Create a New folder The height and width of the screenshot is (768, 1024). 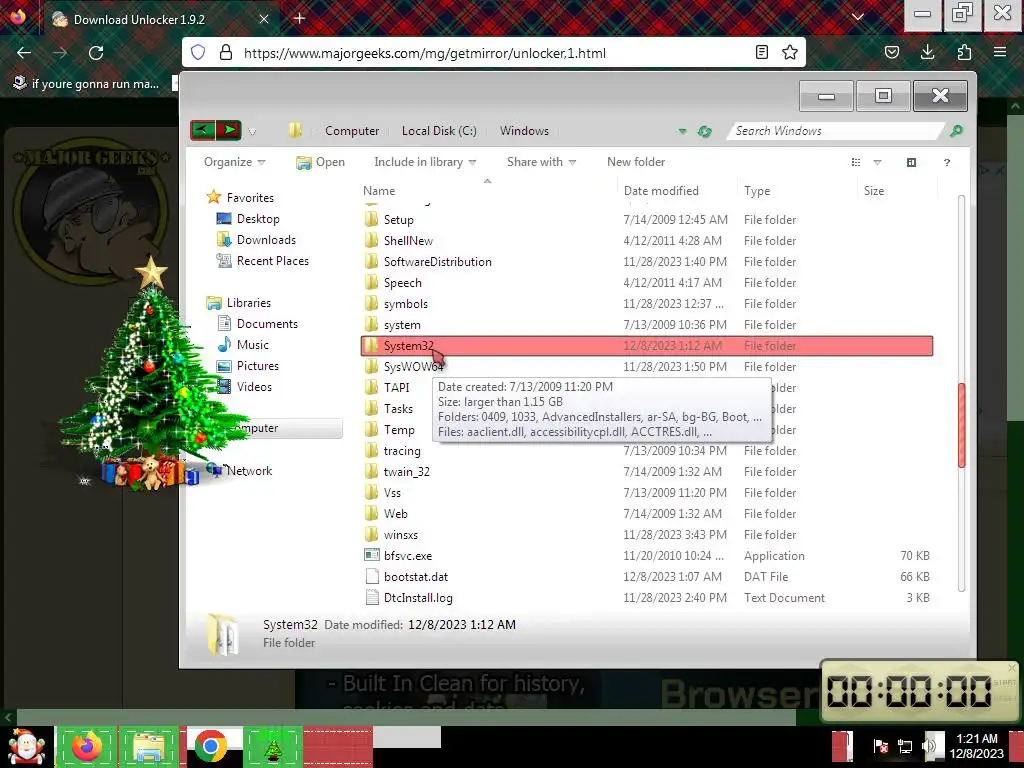click(636, 162)
